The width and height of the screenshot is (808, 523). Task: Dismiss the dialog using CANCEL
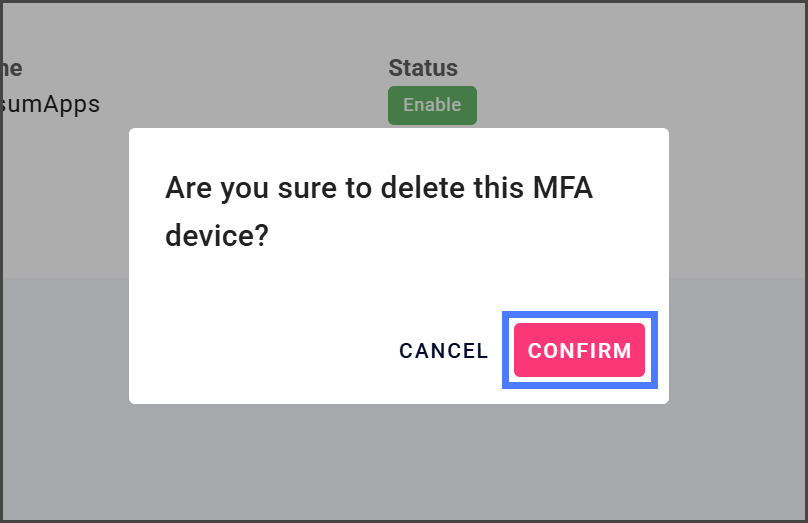[443, 351]
